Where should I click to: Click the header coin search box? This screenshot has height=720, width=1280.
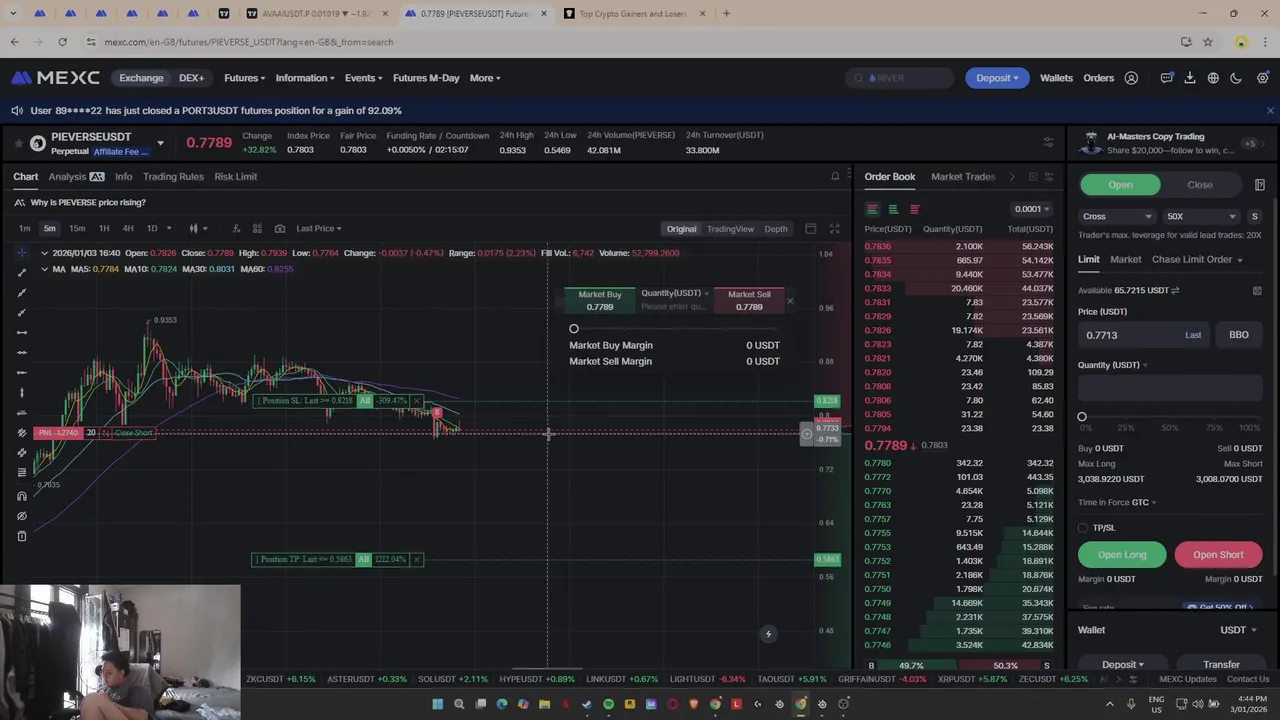[x=900, y=78]
